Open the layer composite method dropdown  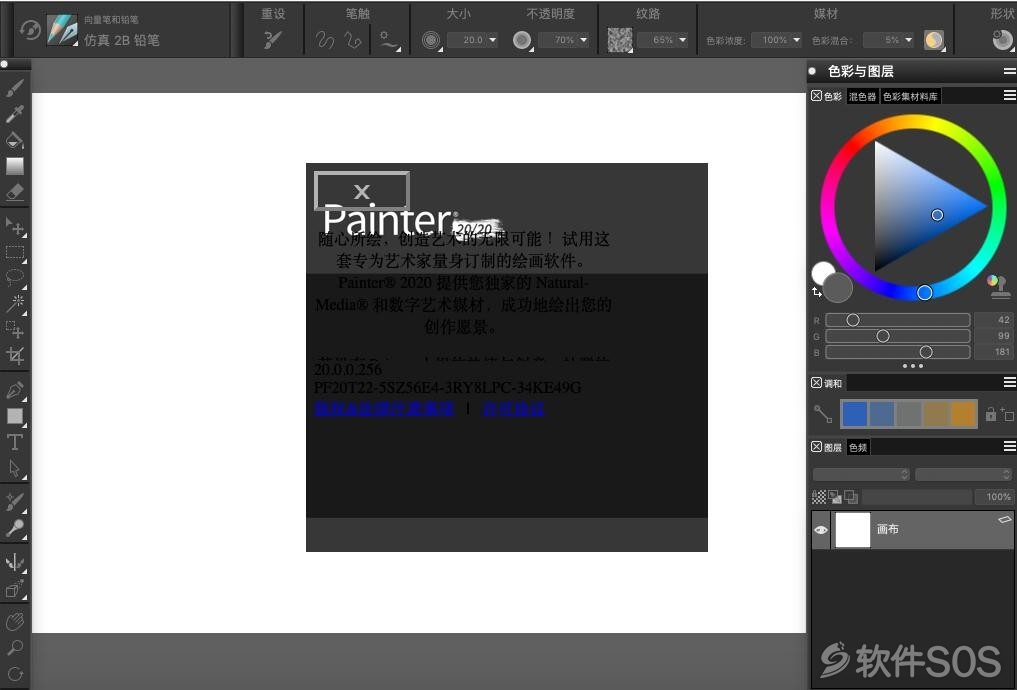click(861, 475)
